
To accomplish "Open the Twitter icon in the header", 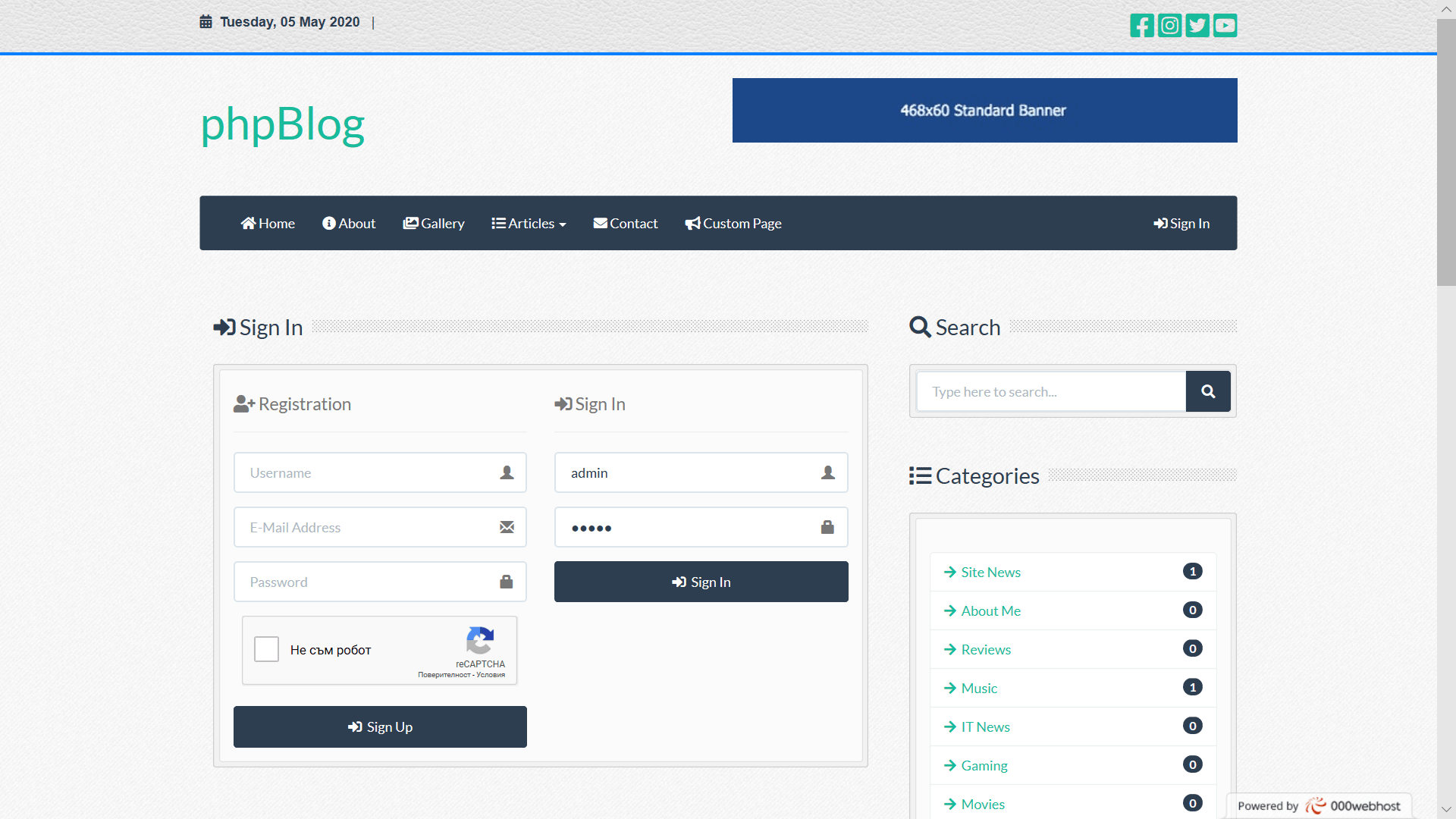I will coord(1197,25).
